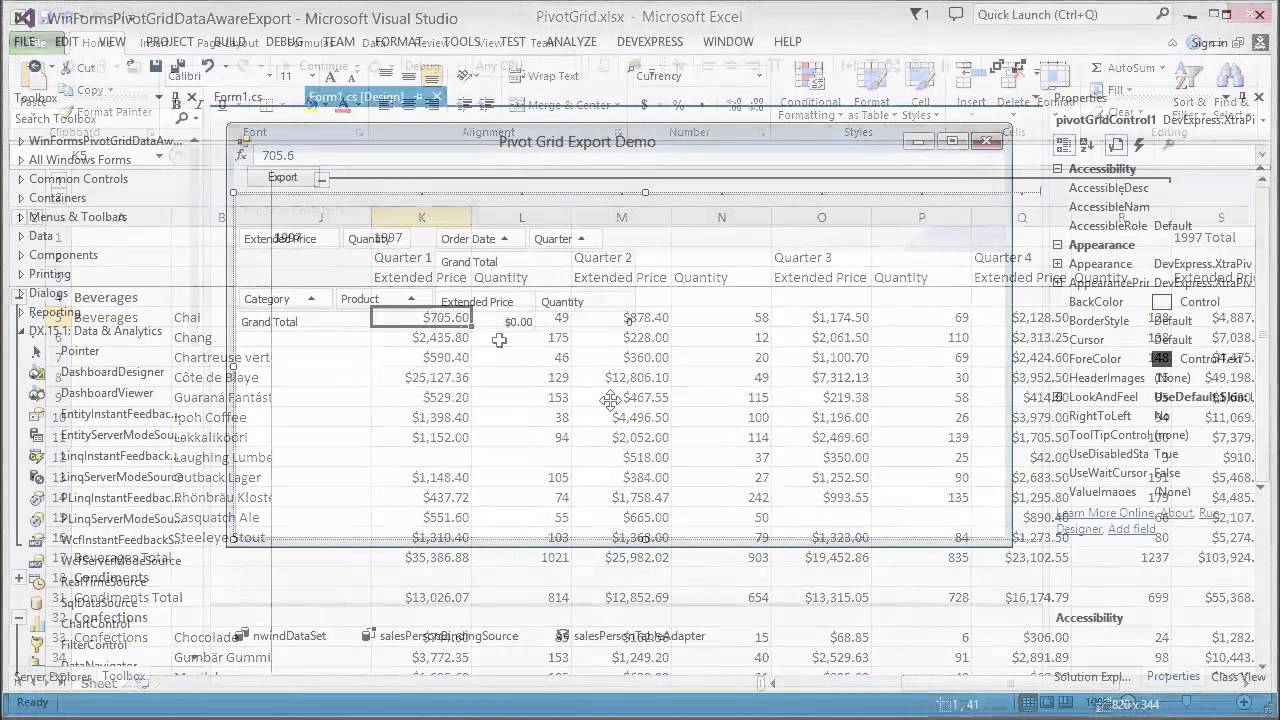
Task: Click the nwindDataSet component tray icon
Action: pos(242,636)
